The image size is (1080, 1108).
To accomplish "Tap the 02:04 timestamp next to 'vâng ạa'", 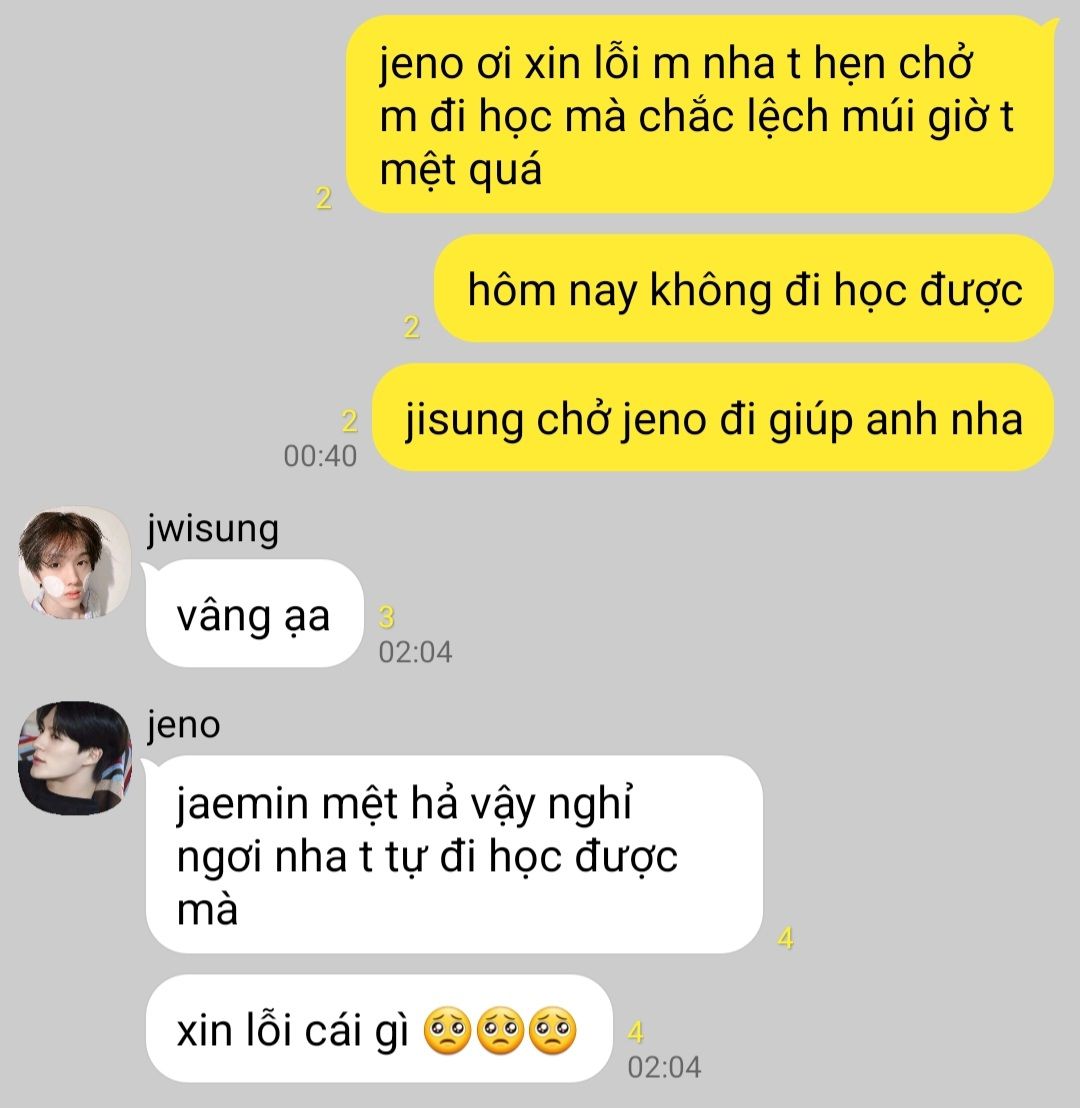I will point(416,652).
